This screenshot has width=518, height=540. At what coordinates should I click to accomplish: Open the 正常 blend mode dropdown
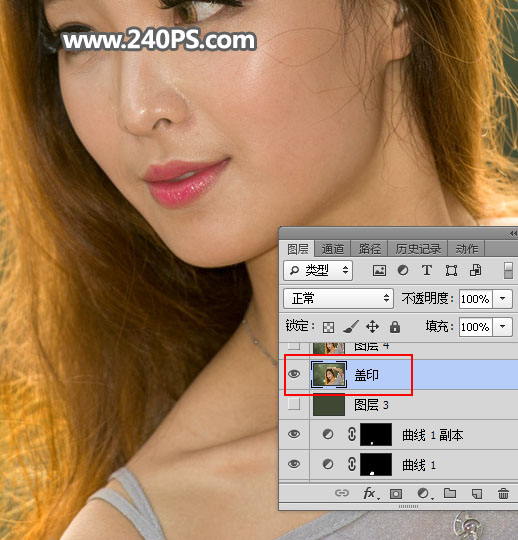tap(338, 299)
